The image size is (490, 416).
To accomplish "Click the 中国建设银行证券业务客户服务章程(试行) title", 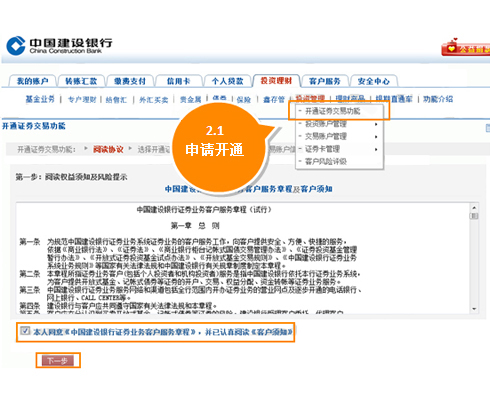I will (x=204, y=210).
